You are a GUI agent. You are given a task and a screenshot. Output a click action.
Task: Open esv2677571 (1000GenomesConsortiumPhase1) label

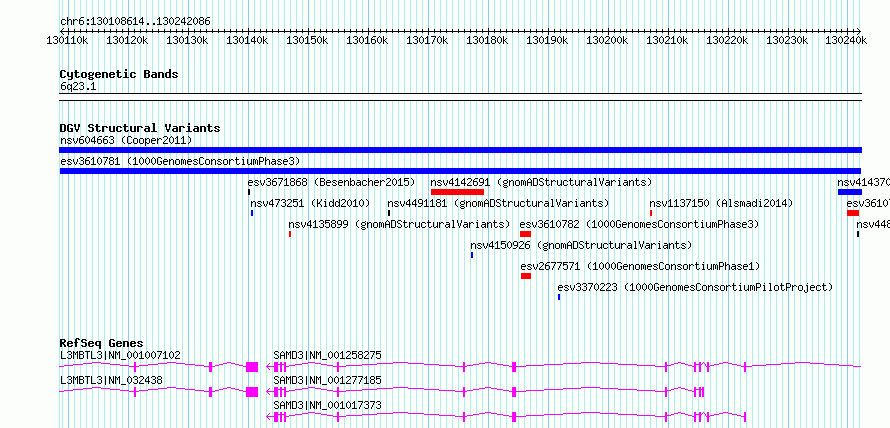[x=640, y=266]
